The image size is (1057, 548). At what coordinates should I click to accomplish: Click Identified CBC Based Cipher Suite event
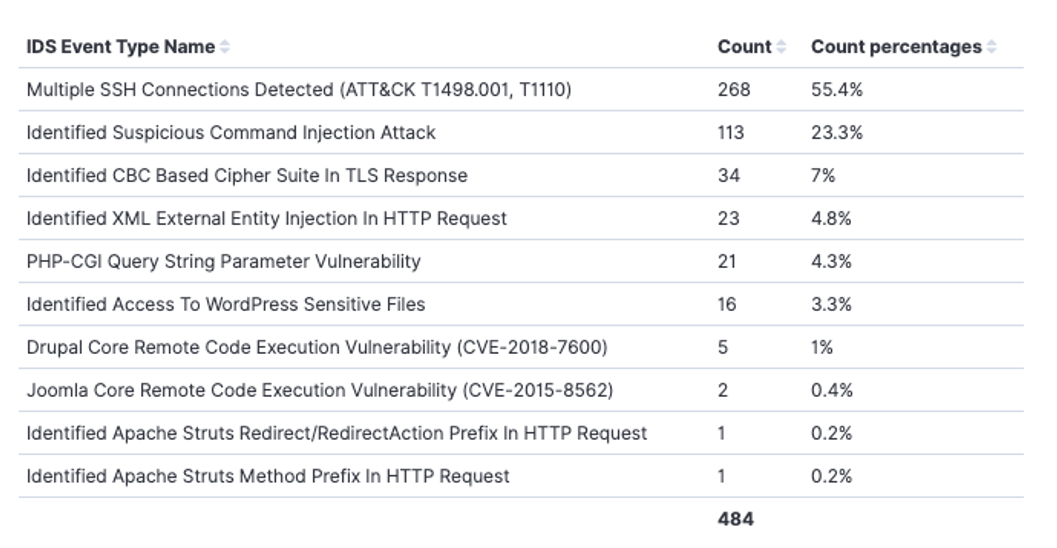point(247,176)
